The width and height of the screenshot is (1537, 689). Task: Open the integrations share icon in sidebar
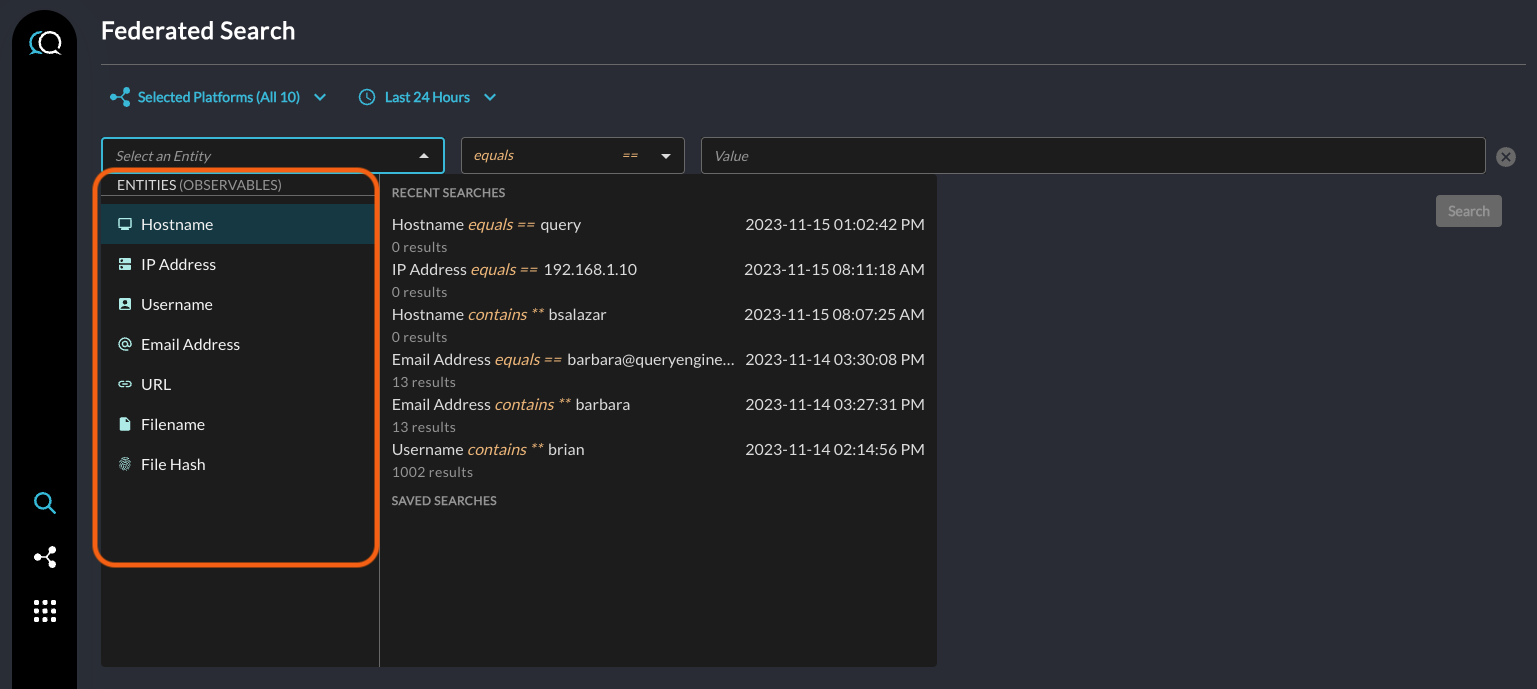(45, 557)
